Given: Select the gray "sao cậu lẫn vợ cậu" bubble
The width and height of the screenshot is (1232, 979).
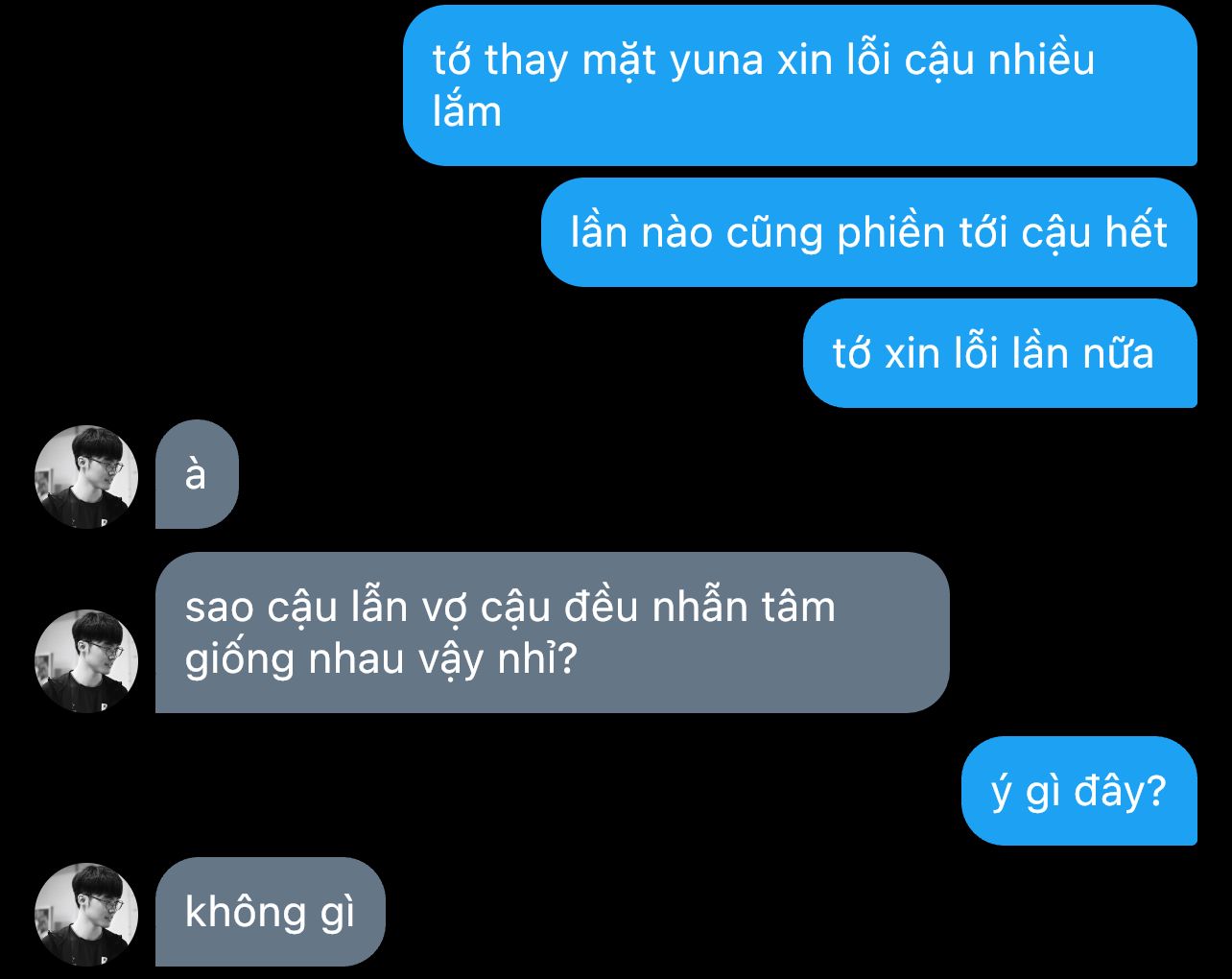Looking at the screenshot, I should tap(553, 633).
